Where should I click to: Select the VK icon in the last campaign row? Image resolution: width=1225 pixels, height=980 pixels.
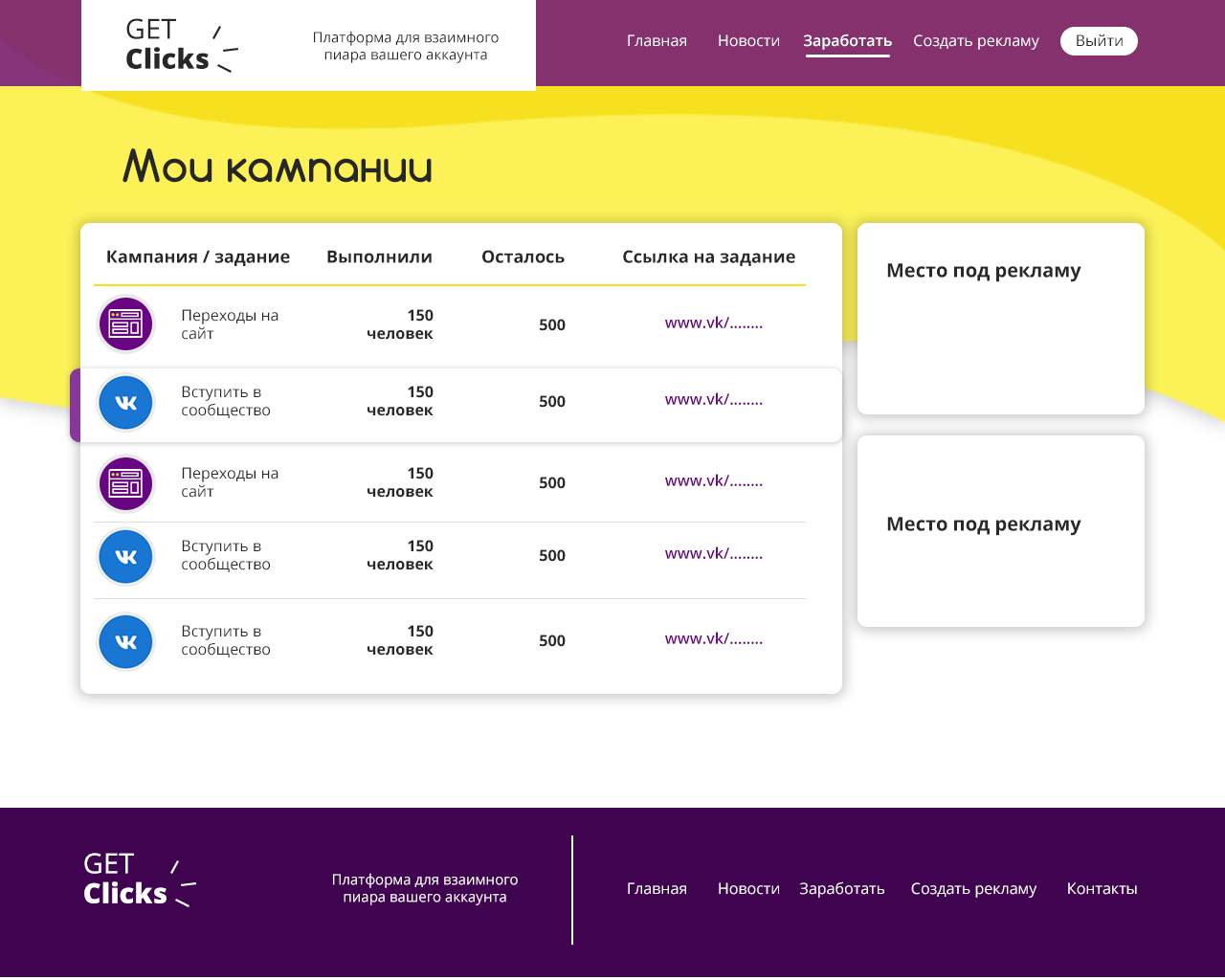click(x=125, y=641)
